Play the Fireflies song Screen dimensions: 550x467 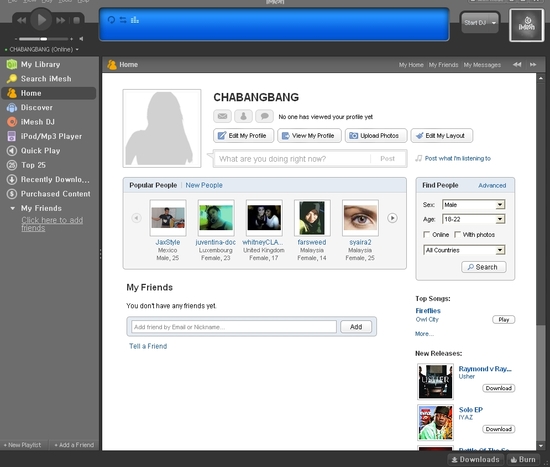503,320
